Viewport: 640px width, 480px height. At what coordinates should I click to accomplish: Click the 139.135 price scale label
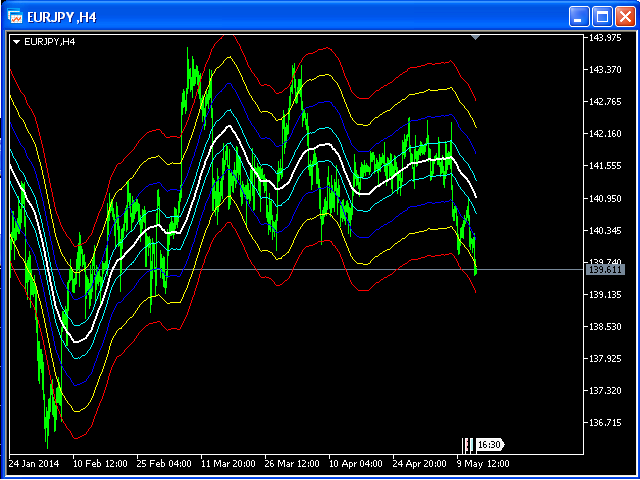[605, 294]
